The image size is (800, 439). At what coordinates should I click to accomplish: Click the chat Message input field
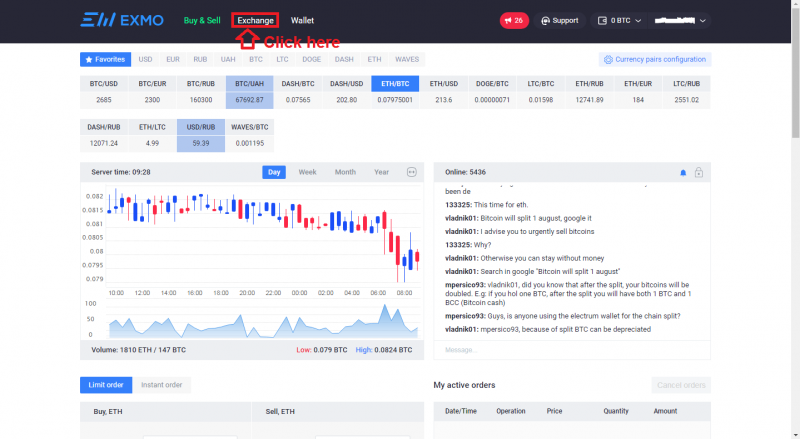point(572,350)
